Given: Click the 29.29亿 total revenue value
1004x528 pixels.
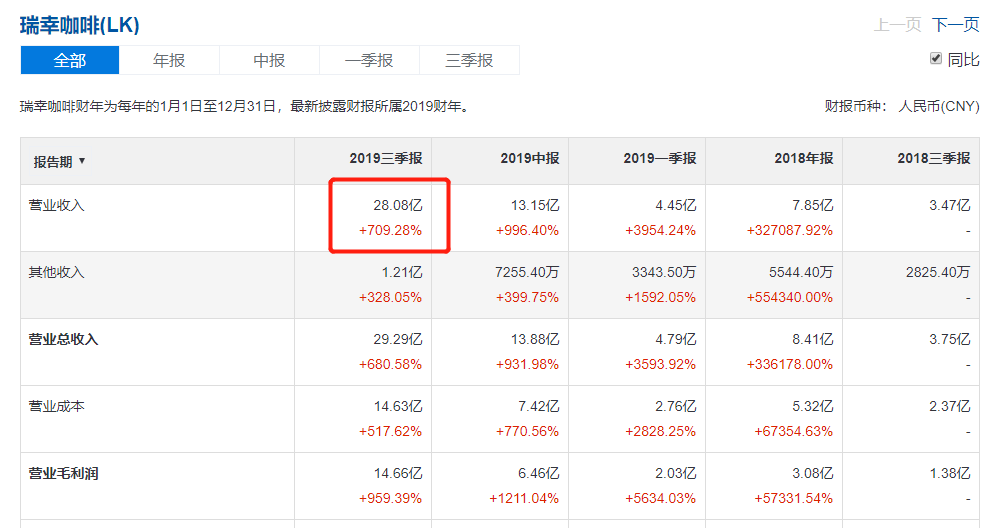Looking at the screenshot, I should [398, 339].
